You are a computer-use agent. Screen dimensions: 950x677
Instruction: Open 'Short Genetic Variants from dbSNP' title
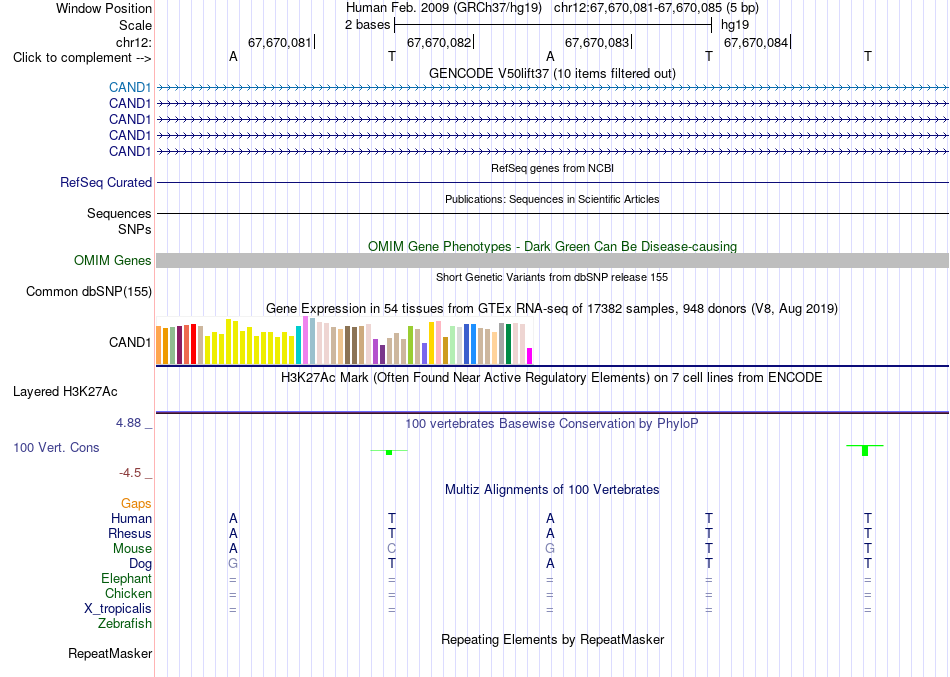pyautogui.click(x=552, y=277)
